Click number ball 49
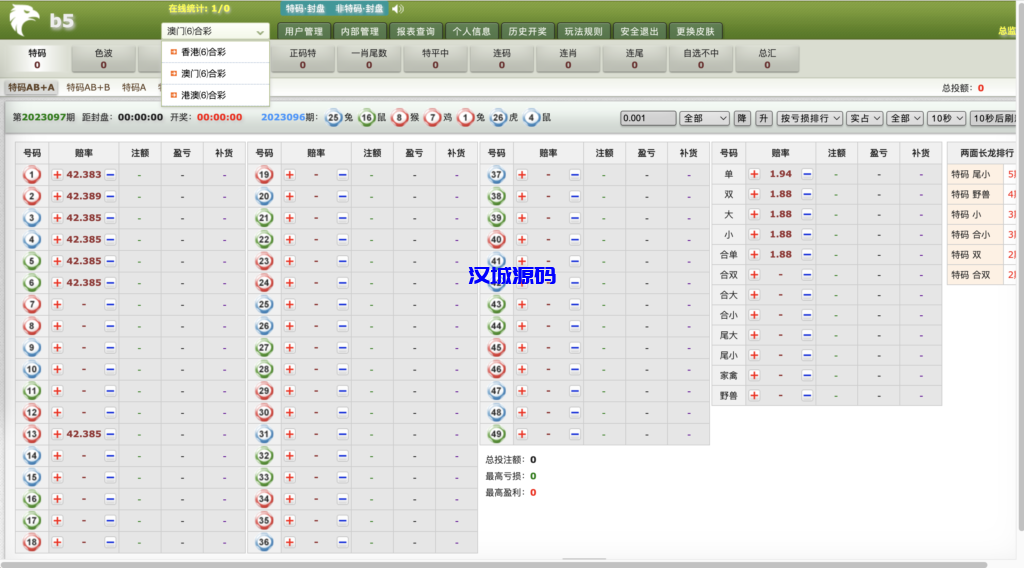Screen dimensions: 1024x568 (x=496, y=434)
